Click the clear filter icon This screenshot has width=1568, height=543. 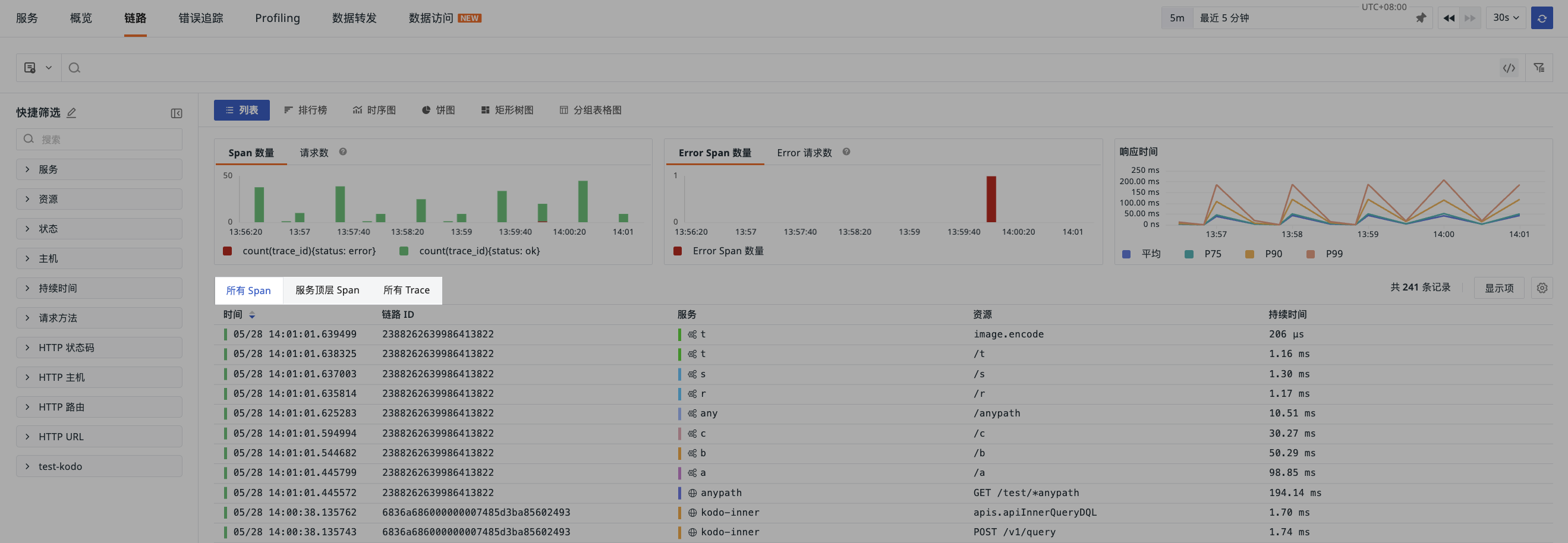(1539, 68)
